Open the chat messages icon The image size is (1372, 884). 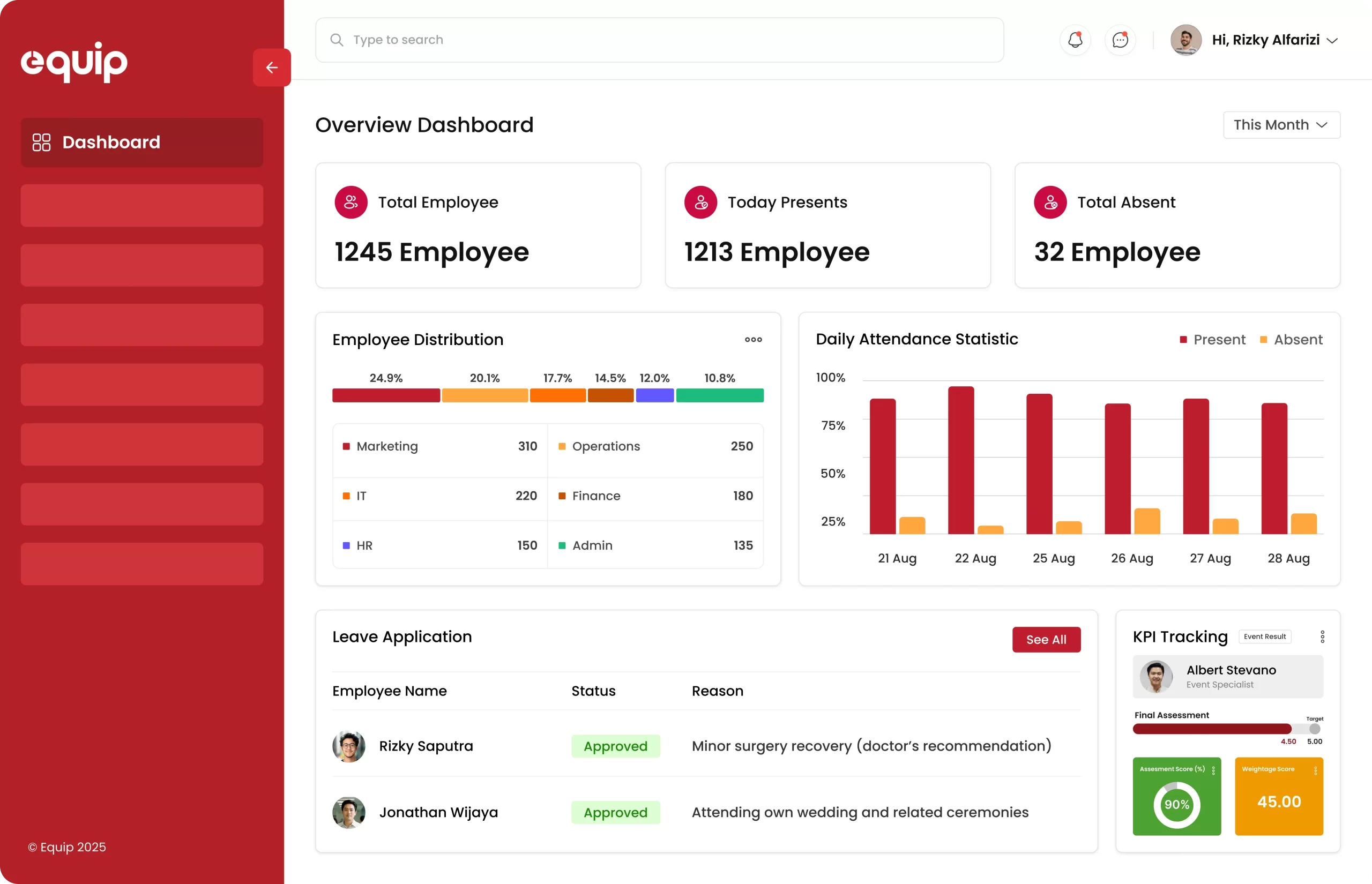point(1120,40)
